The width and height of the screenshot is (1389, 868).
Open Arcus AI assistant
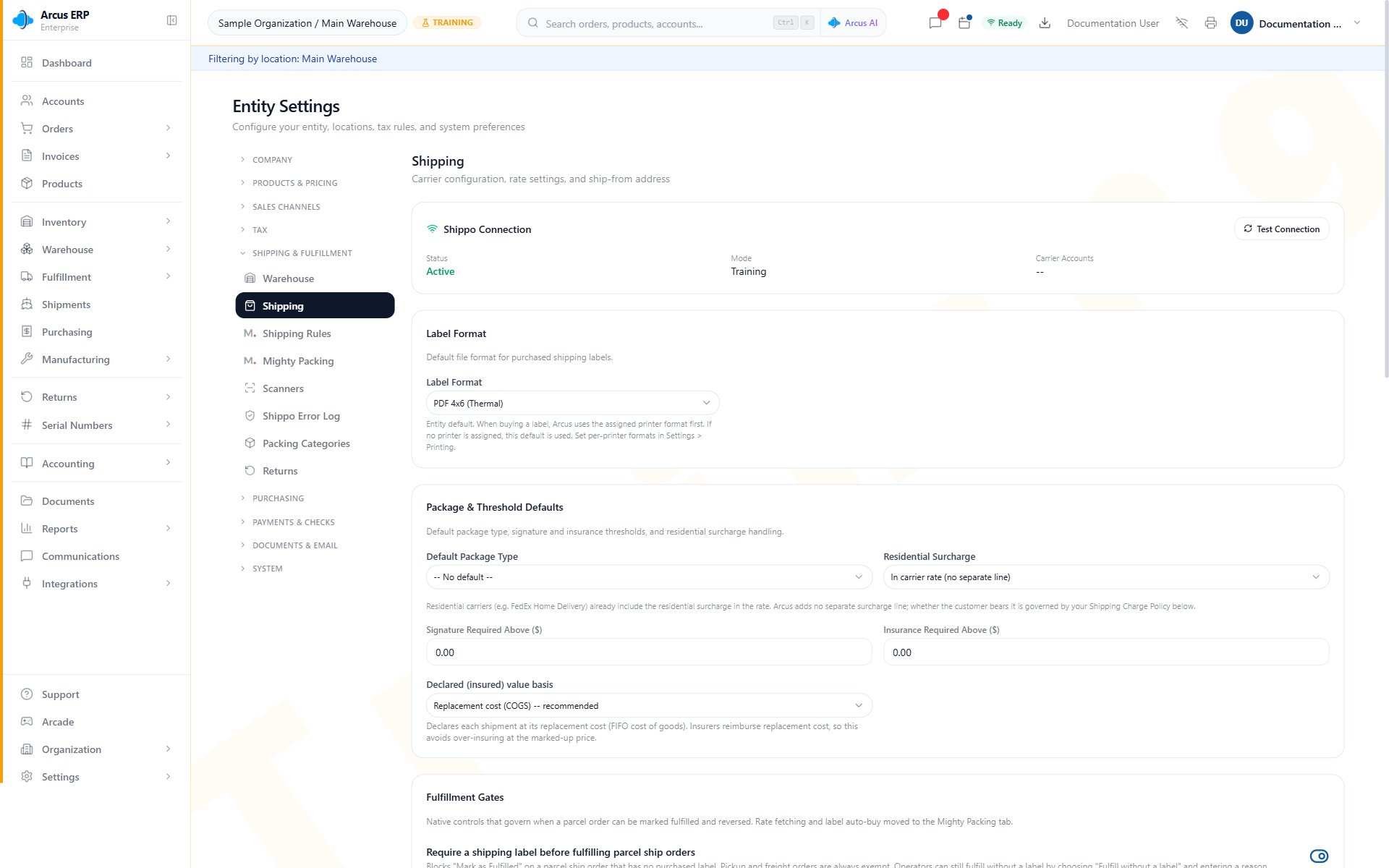point(853,23)
